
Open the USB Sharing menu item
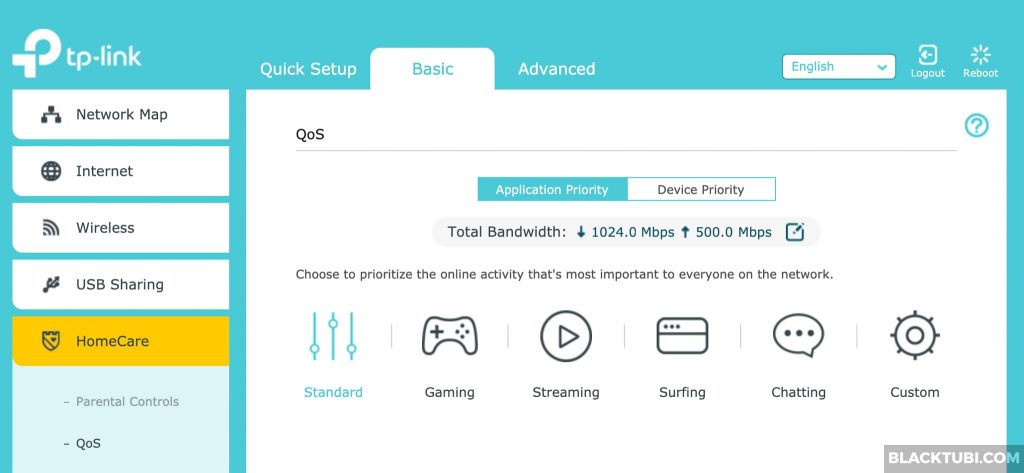click(x=121, y=285)
